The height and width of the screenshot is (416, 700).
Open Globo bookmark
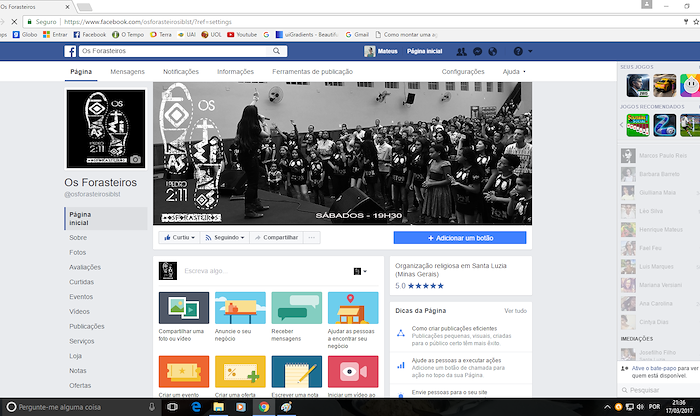(25, 34)
